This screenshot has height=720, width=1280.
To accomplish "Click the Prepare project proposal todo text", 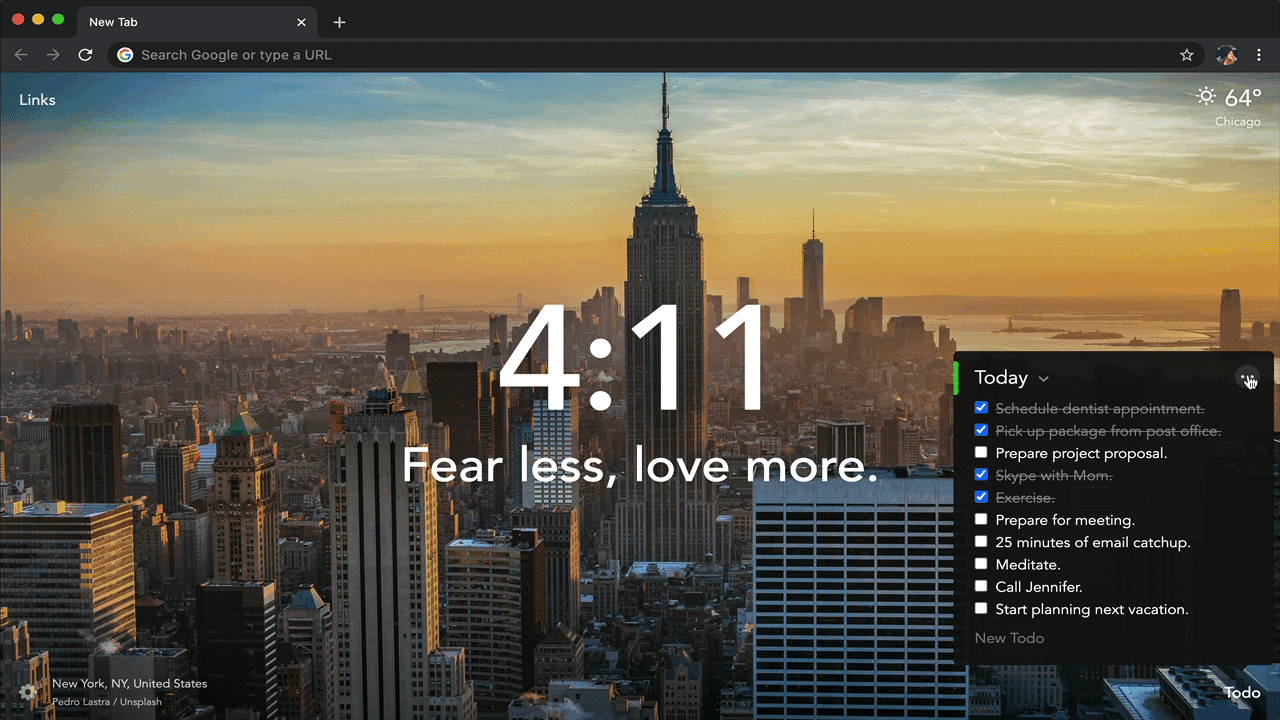I will (x=1081, y=453).
